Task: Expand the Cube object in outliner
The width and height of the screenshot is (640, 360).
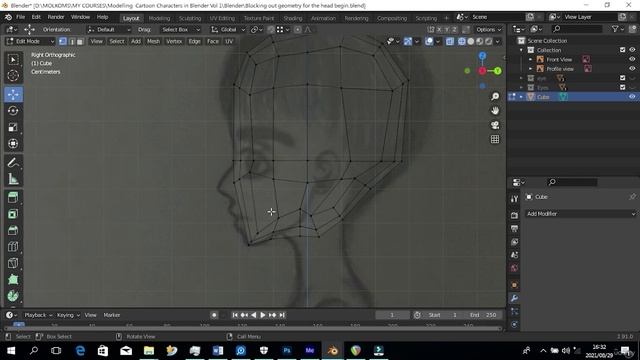Action: [521, 97]
